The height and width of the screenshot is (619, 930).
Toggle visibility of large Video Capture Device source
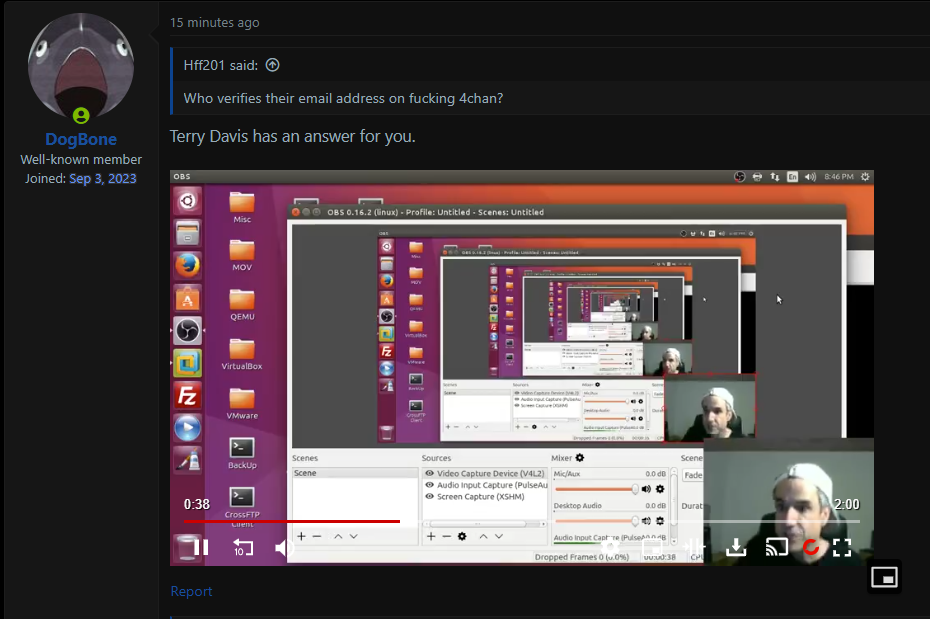point(429,473)
